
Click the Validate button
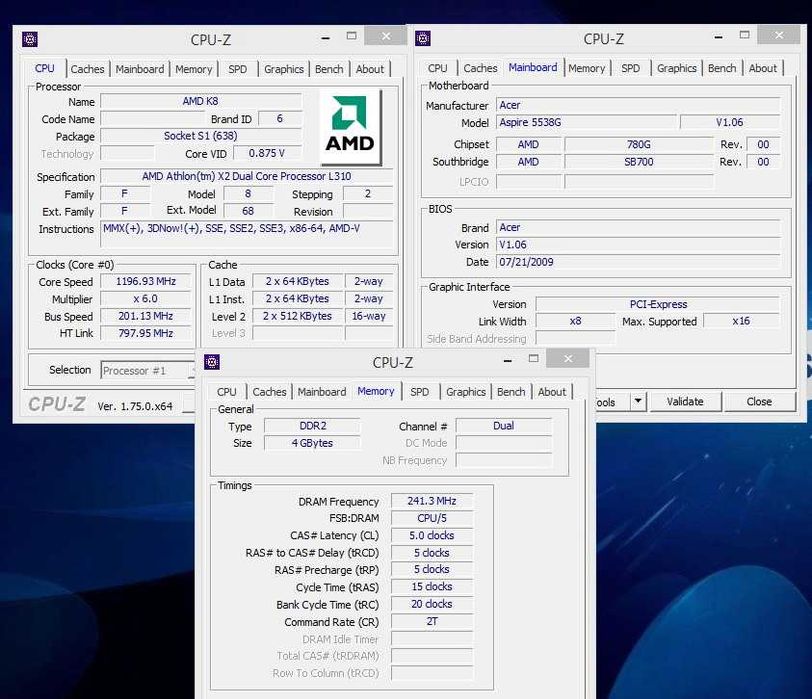click(685, 401)
